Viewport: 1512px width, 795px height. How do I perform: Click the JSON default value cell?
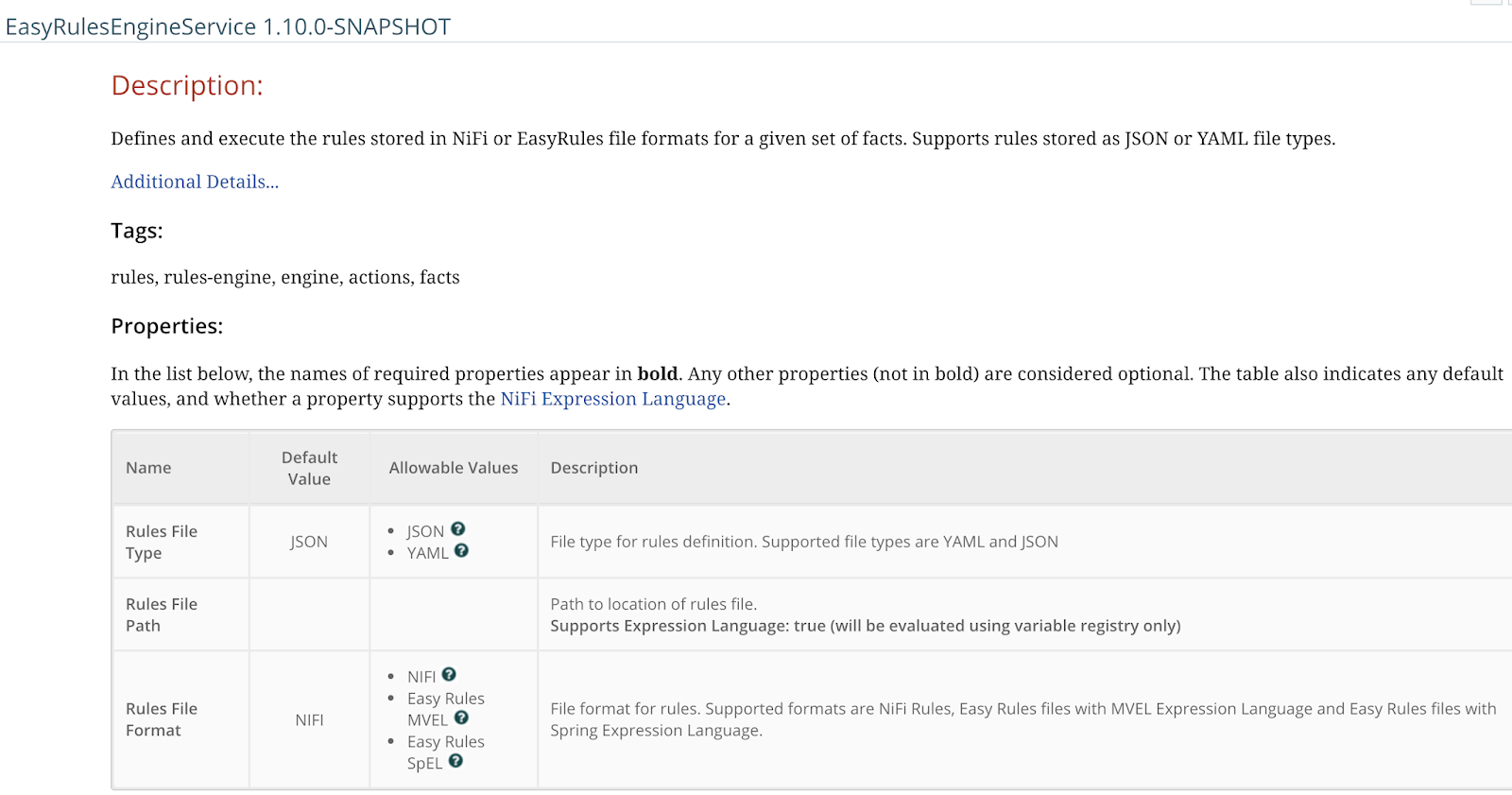click(309, 542)
